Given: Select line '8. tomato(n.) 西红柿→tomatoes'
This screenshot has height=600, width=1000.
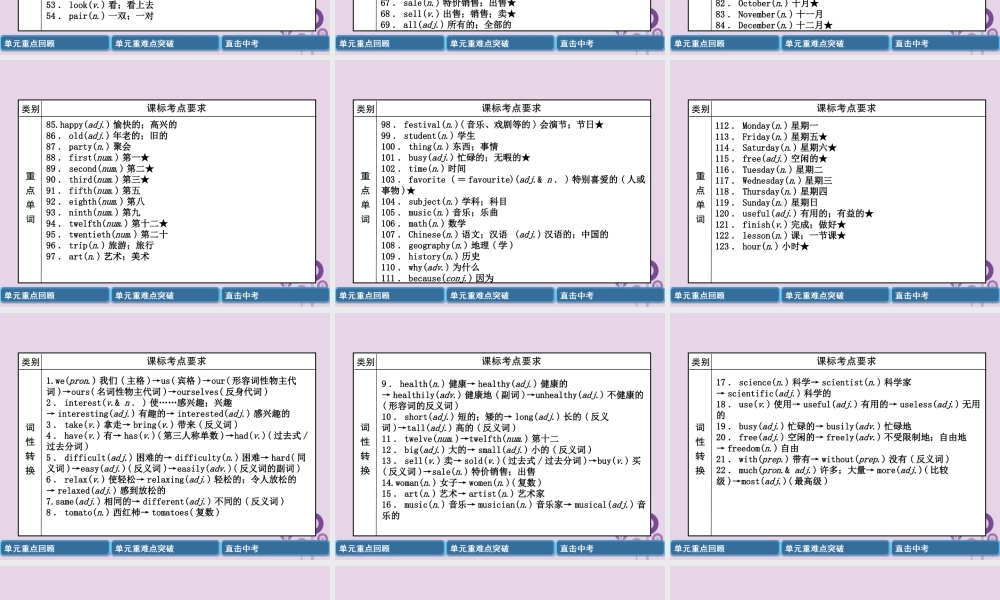Looking at the screenshot, I should 133,513.
